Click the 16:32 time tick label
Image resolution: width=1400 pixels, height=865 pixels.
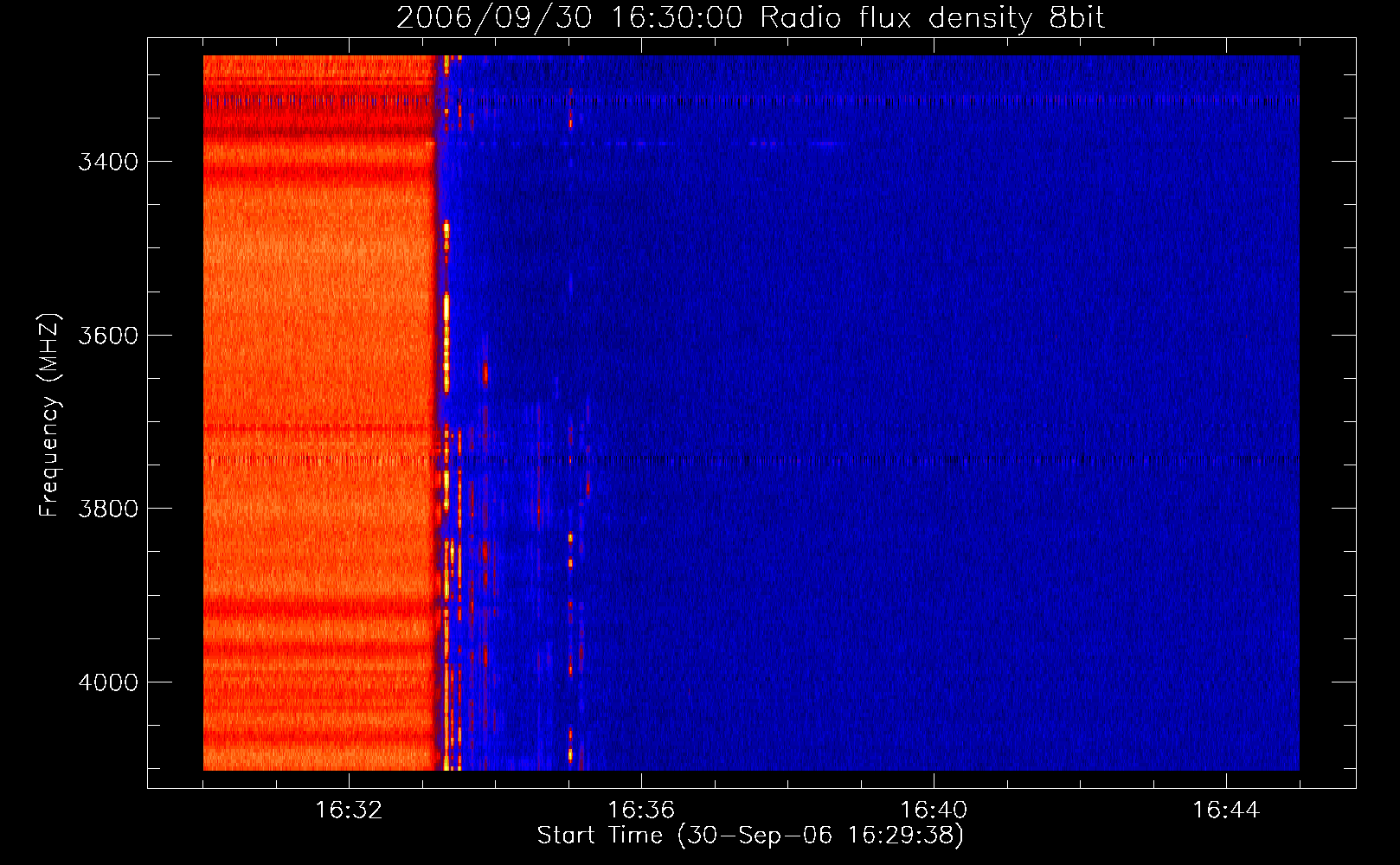[x=349, y=811]
